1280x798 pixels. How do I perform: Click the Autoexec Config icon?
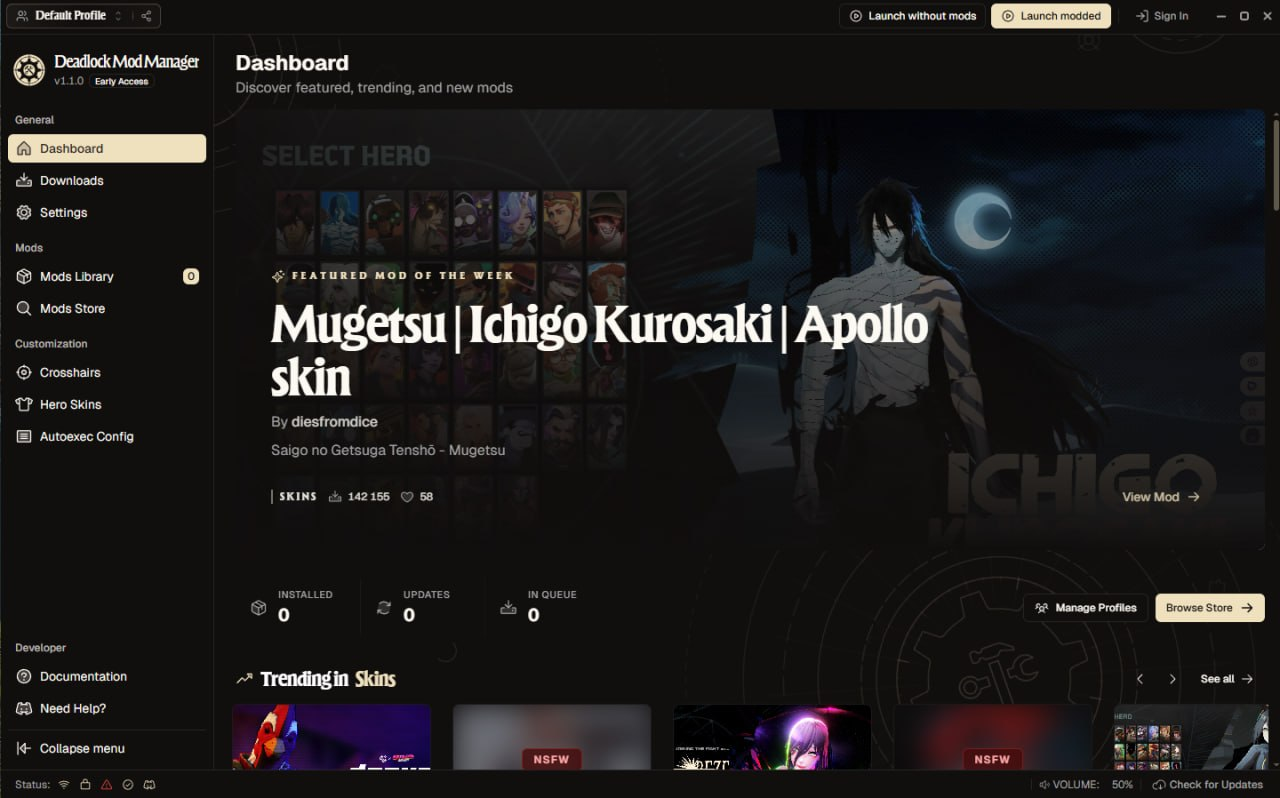pyautogui.click(x=24, y=436)
